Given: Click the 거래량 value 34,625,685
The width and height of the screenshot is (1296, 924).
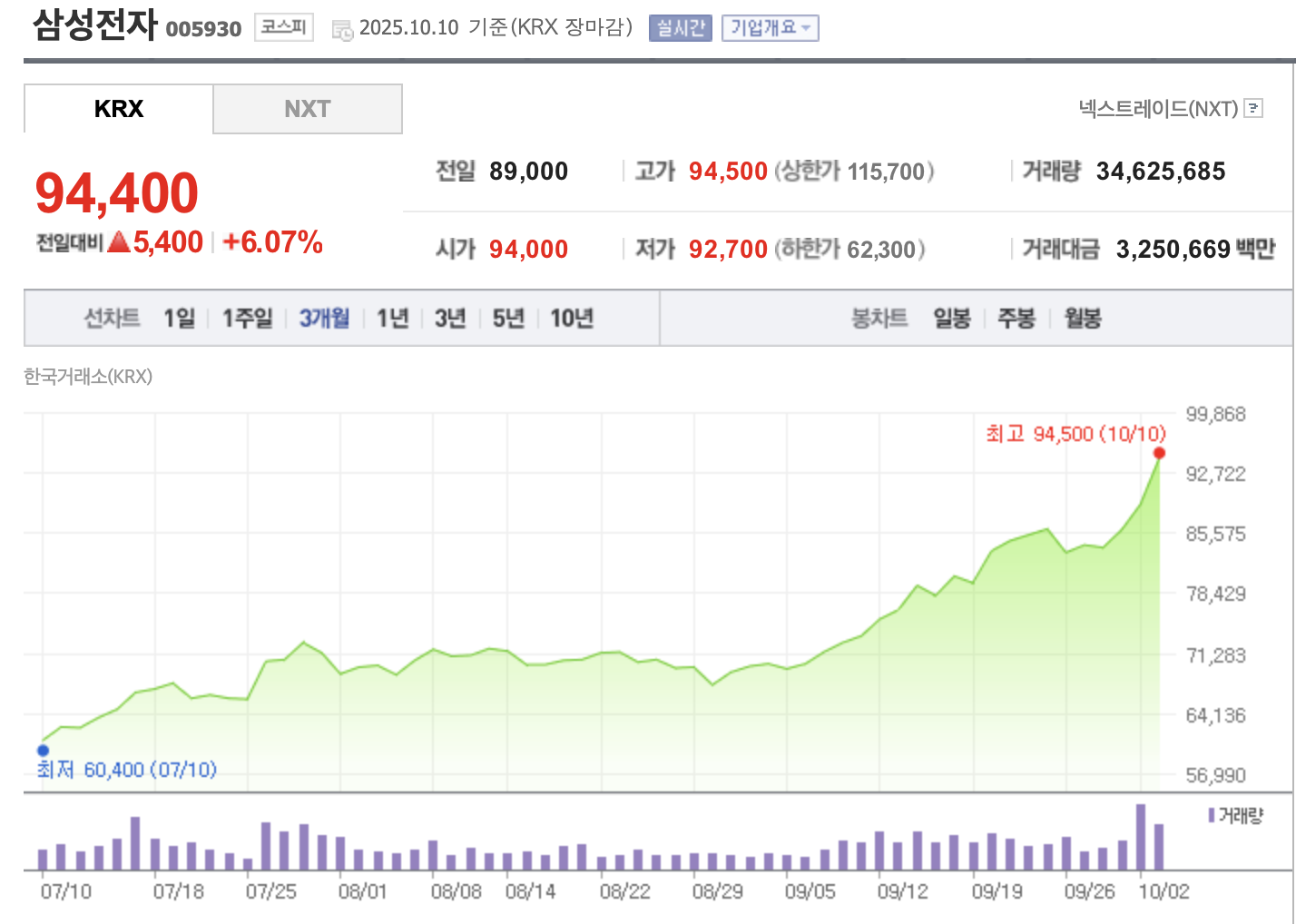Looking at the screenshot, I should [1161, 171].
